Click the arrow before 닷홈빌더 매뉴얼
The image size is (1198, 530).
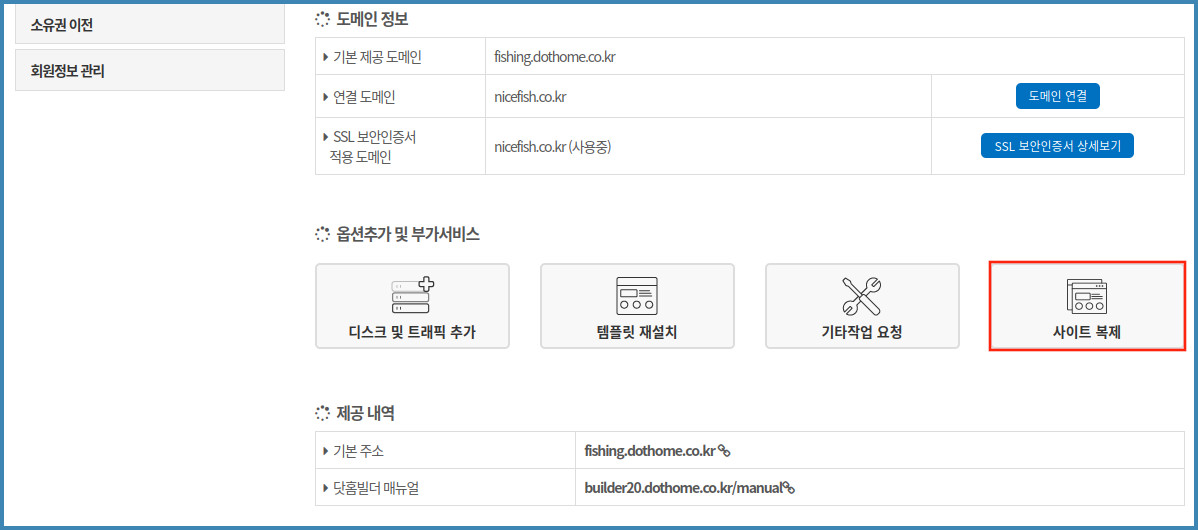(326, 488)
